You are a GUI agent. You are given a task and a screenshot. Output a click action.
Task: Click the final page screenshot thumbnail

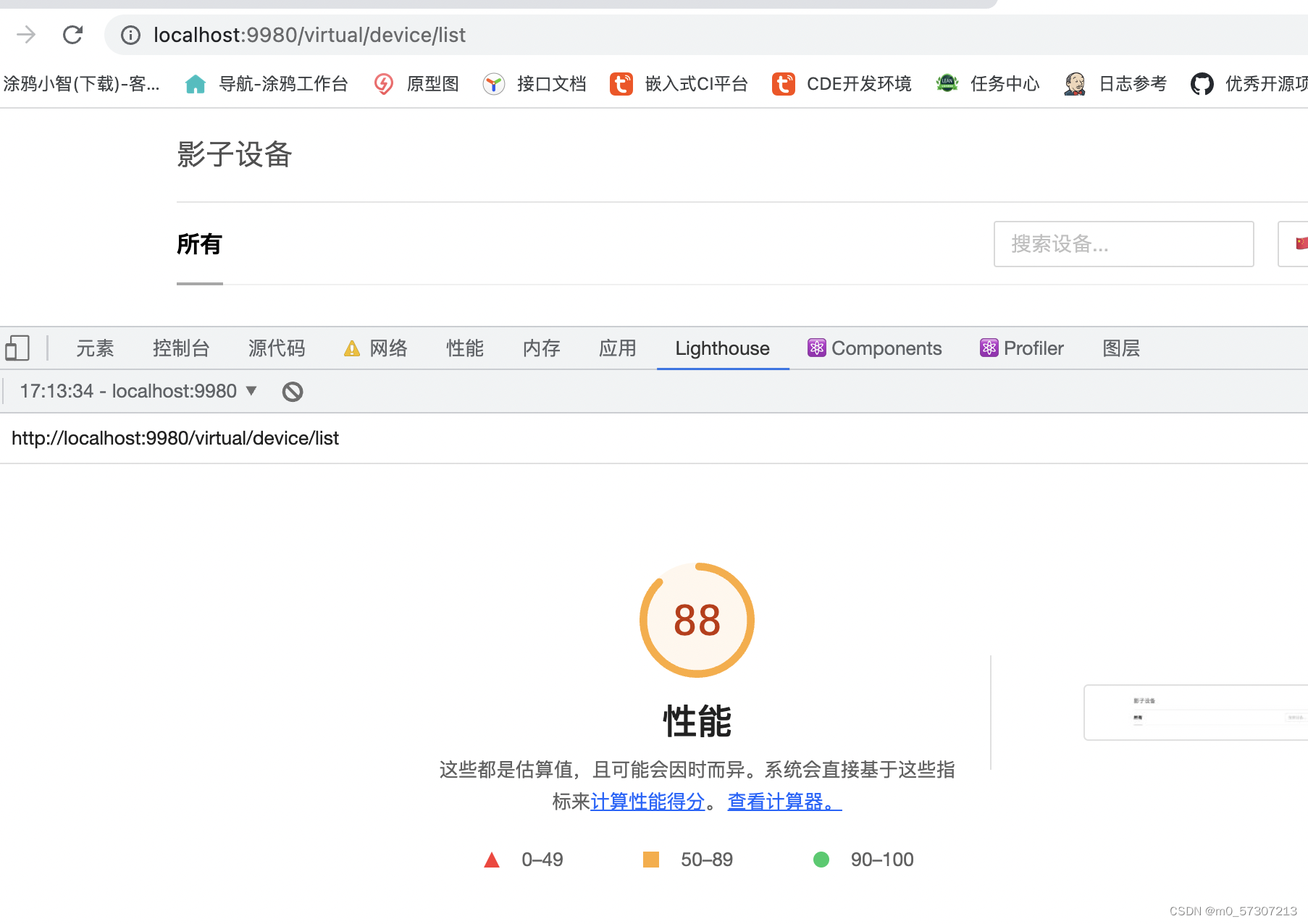(x=1196, y=713)
